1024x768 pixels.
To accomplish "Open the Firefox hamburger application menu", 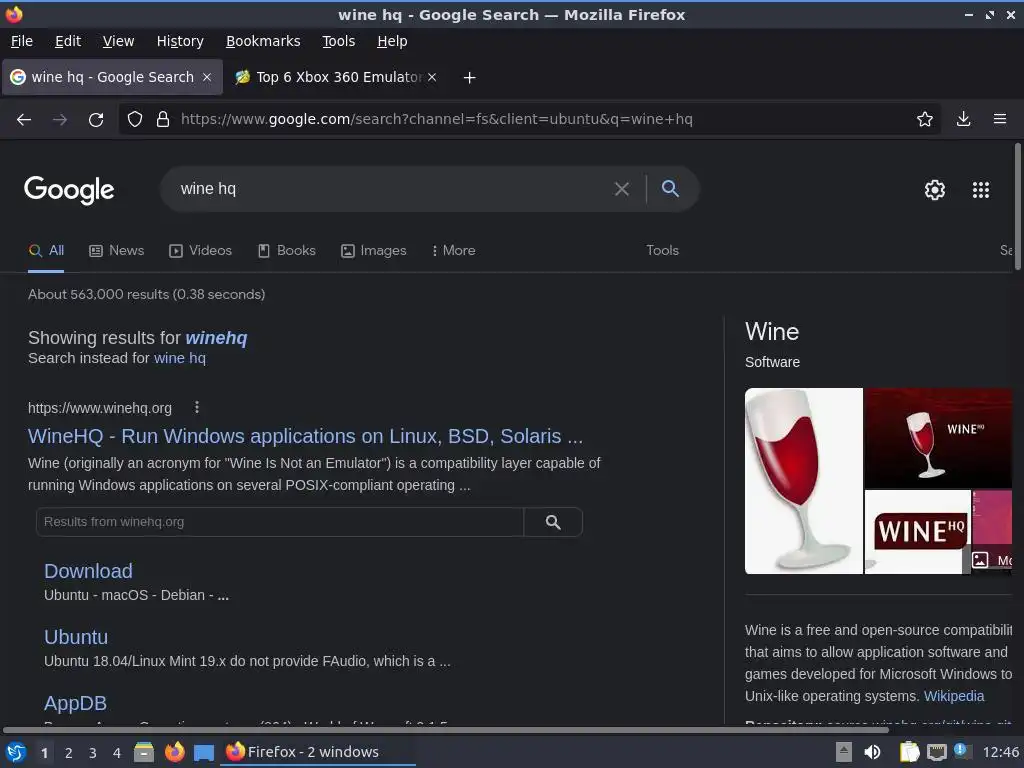I will 1000,119.
